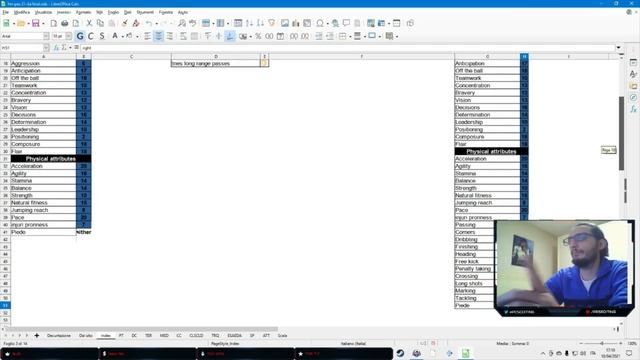Image resolution: width=640 pixels, height=360 pixels.
Task: Toggle wrap text
Action: pos(183,36)
